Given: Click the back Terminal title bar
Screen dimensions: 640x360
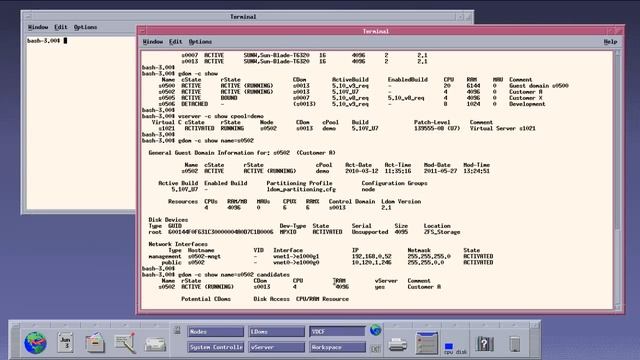Looking at the screenshot, I should (243, 17).
